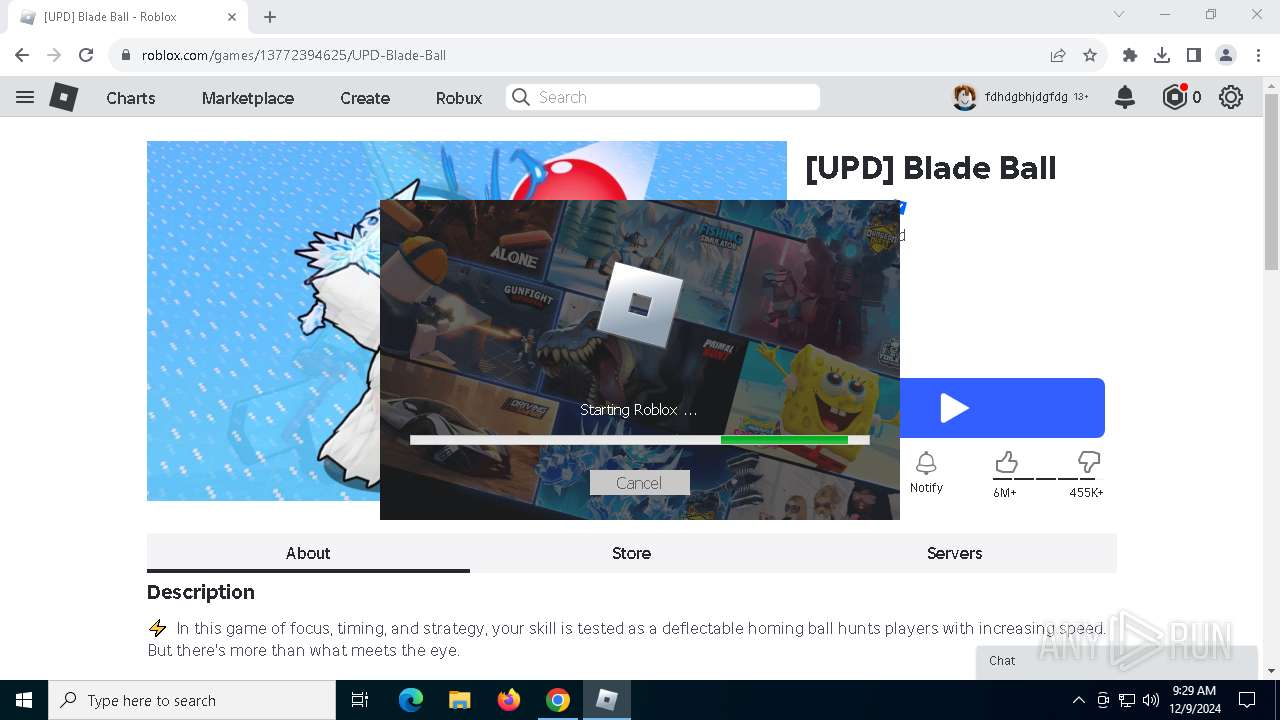The width and height of the screenshot is (1280, 720).
Task: Go back in browser history
Action: pos(22,55)
